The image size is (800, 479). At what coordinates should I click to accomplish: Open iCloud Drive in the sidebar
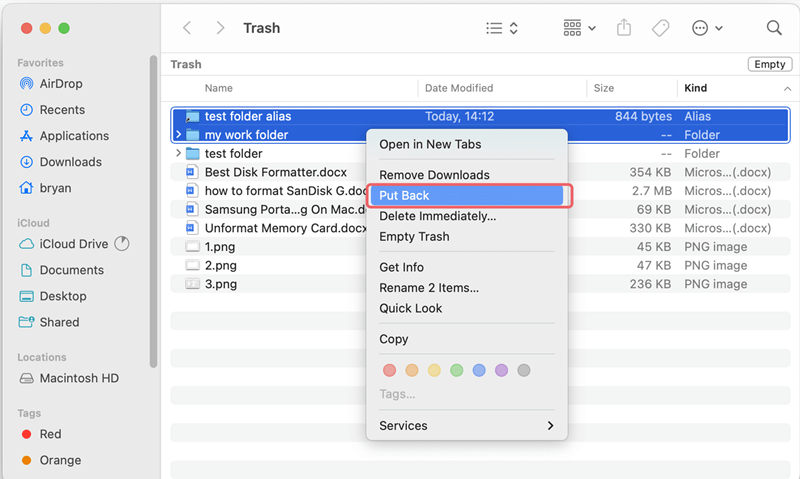pos(73,244)
